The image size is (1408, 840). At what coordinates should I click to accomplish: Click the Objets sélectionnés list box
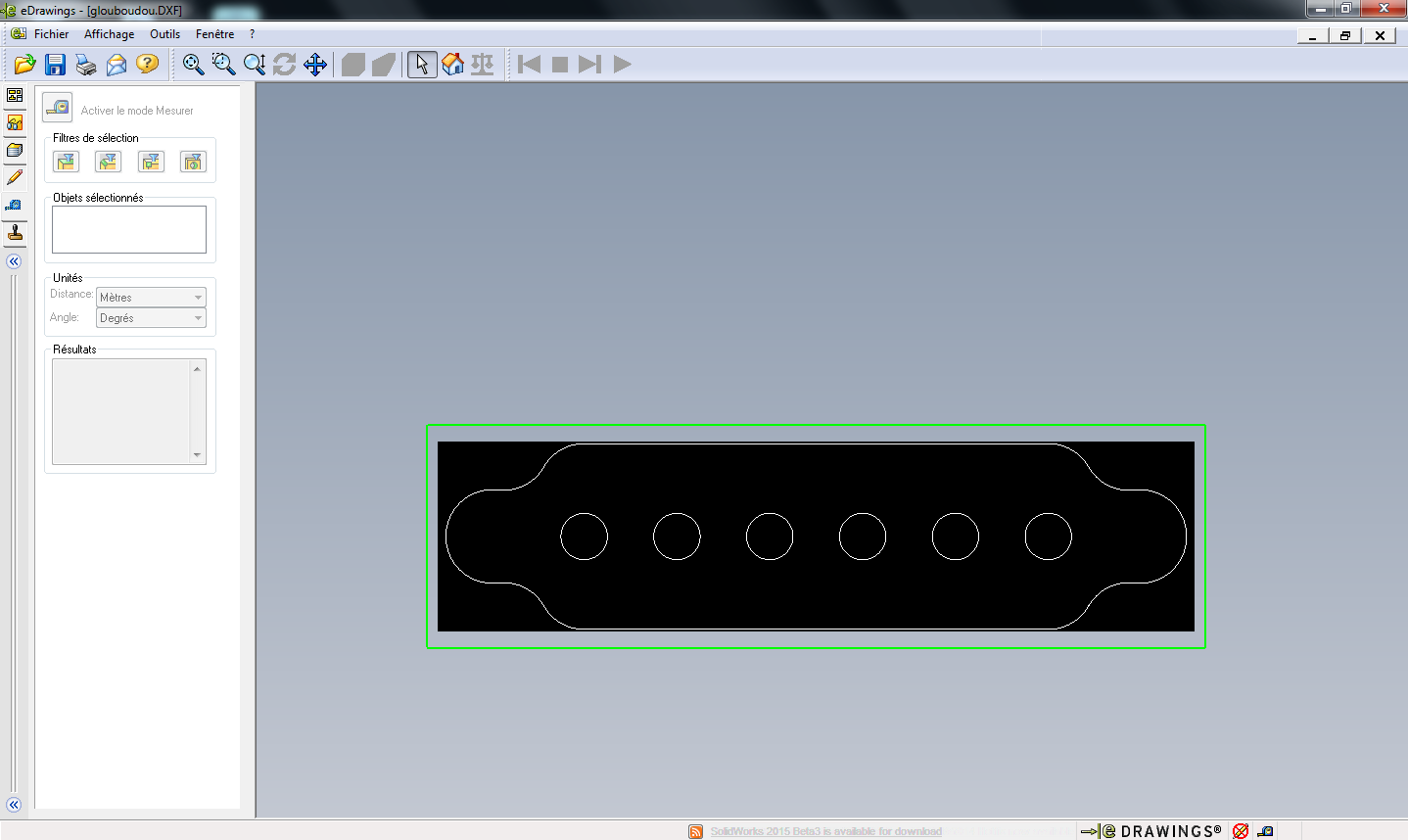(x=129, y=229)
